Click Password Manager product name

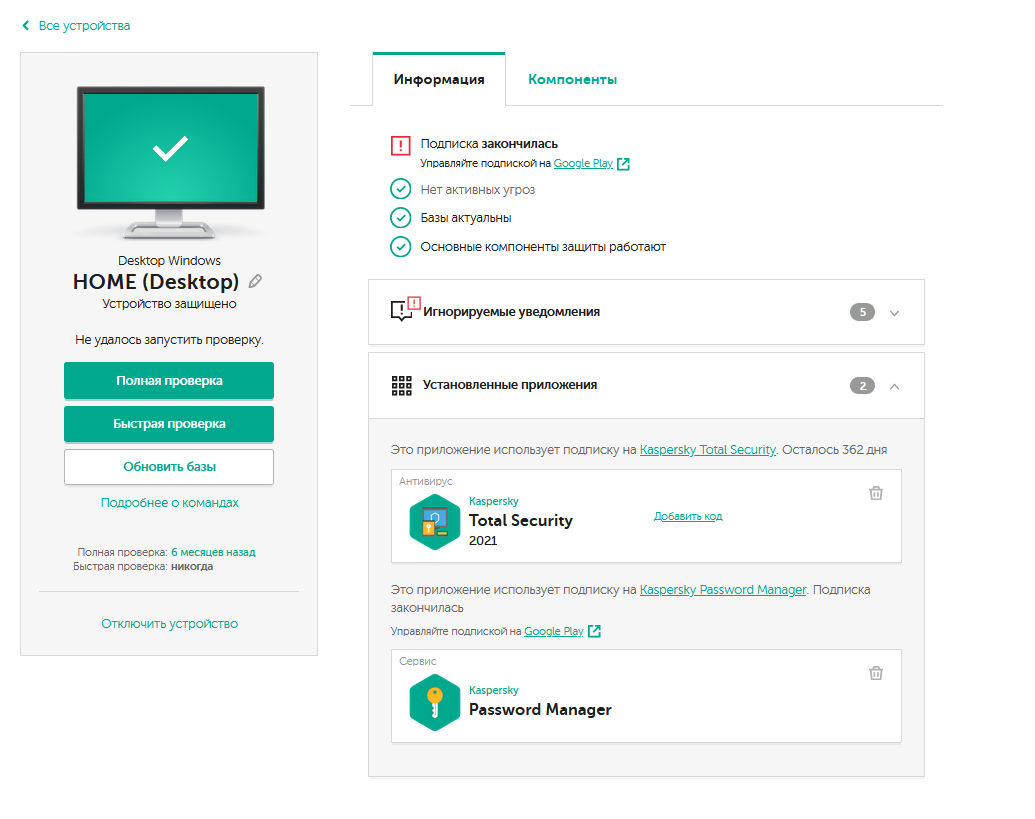(x=540, y=709)
